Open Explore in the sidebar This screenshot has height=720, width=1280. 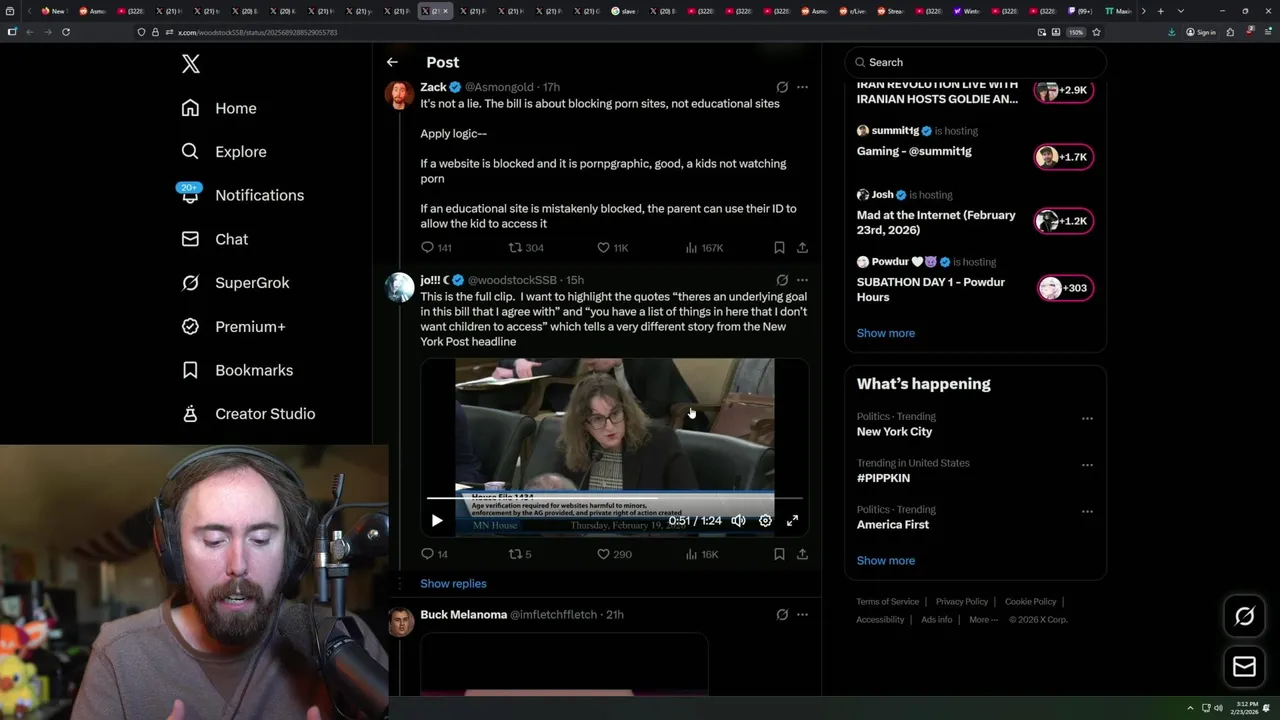[x=224, y=152]
